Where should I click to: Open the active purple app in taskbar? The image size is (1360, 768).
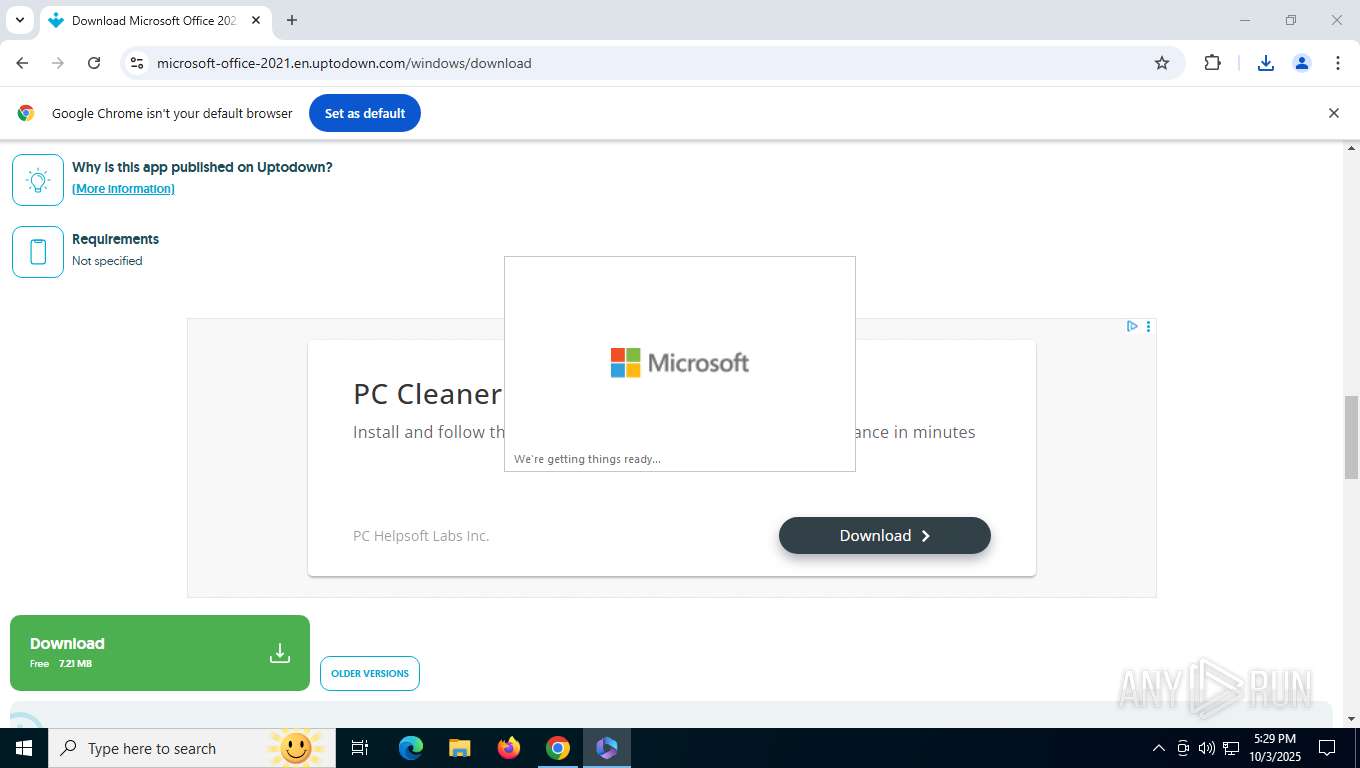pos(607,748)
